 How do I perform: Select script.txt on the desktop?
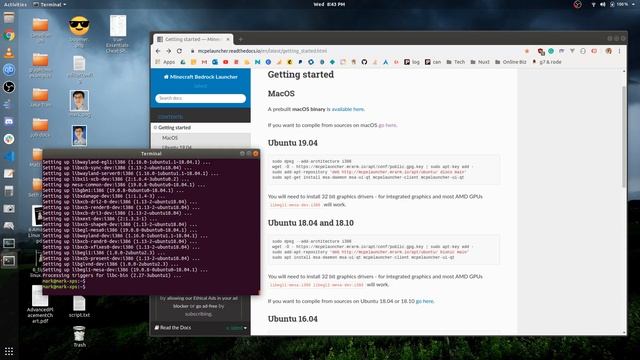[79, 307]
